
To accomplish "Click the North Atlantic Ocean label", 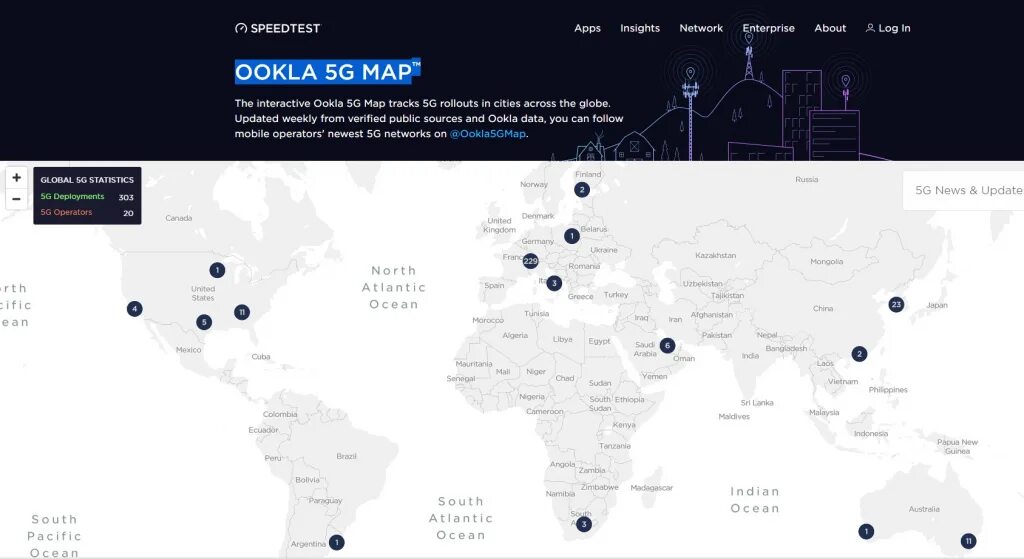I will (x=394, y=287).
